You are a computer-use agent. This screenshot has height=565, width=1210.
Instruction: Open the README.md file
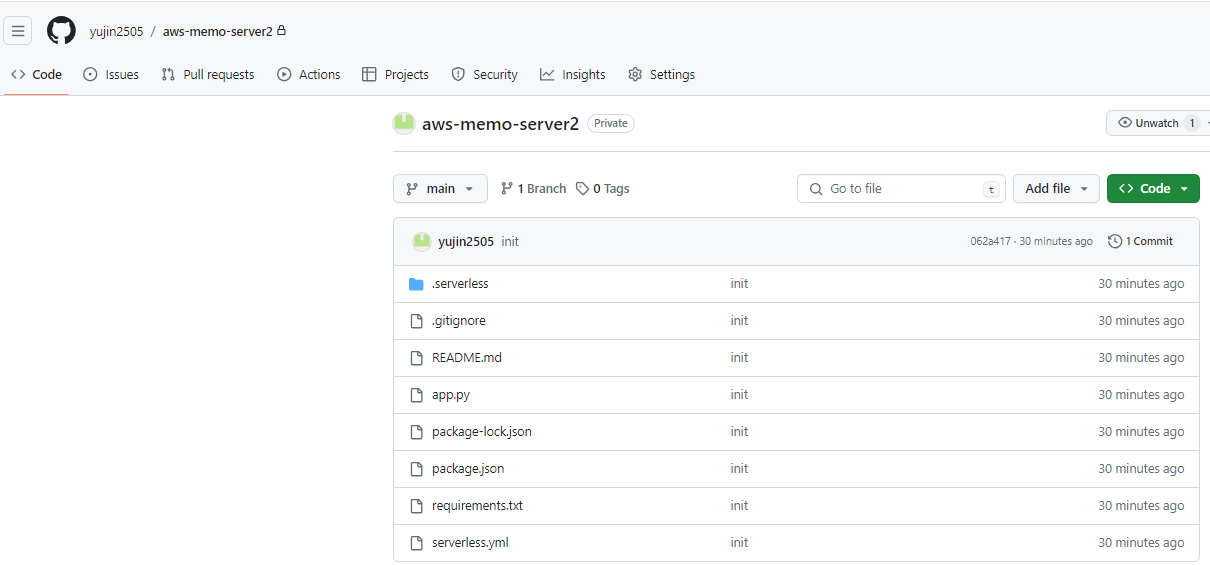point(467,358)
